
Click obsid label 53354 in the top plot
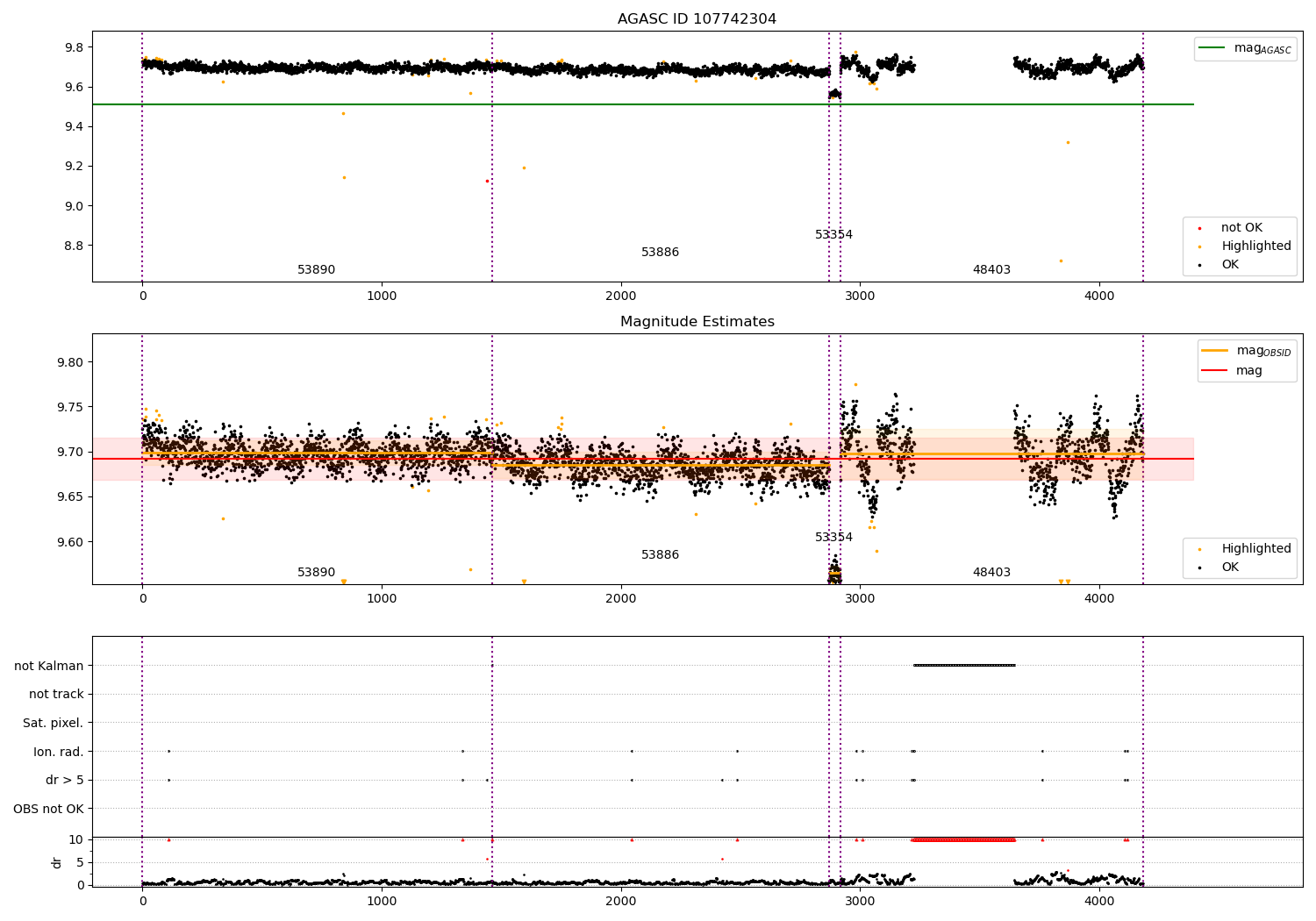(x=833, y=235)
